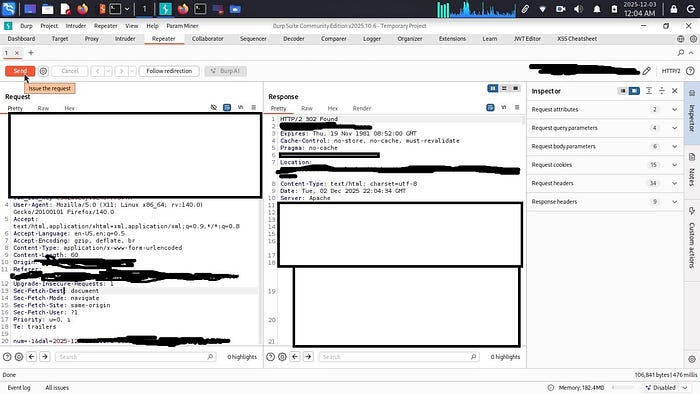Open Request panel hamburger menu
Image resolution: width=700 pixels, height=394 pixels.
pos(254,108)
